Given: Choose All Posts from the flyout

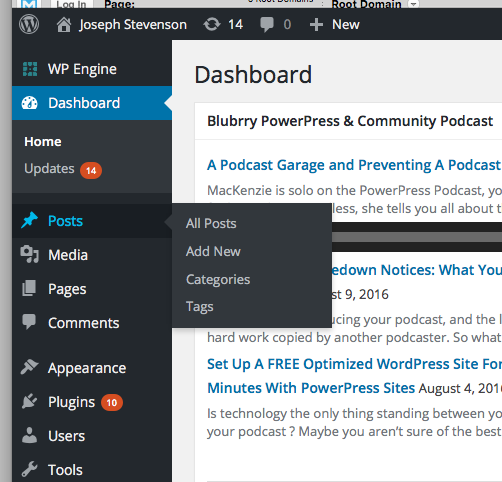Looking at the screenshot, I should 211,224.
